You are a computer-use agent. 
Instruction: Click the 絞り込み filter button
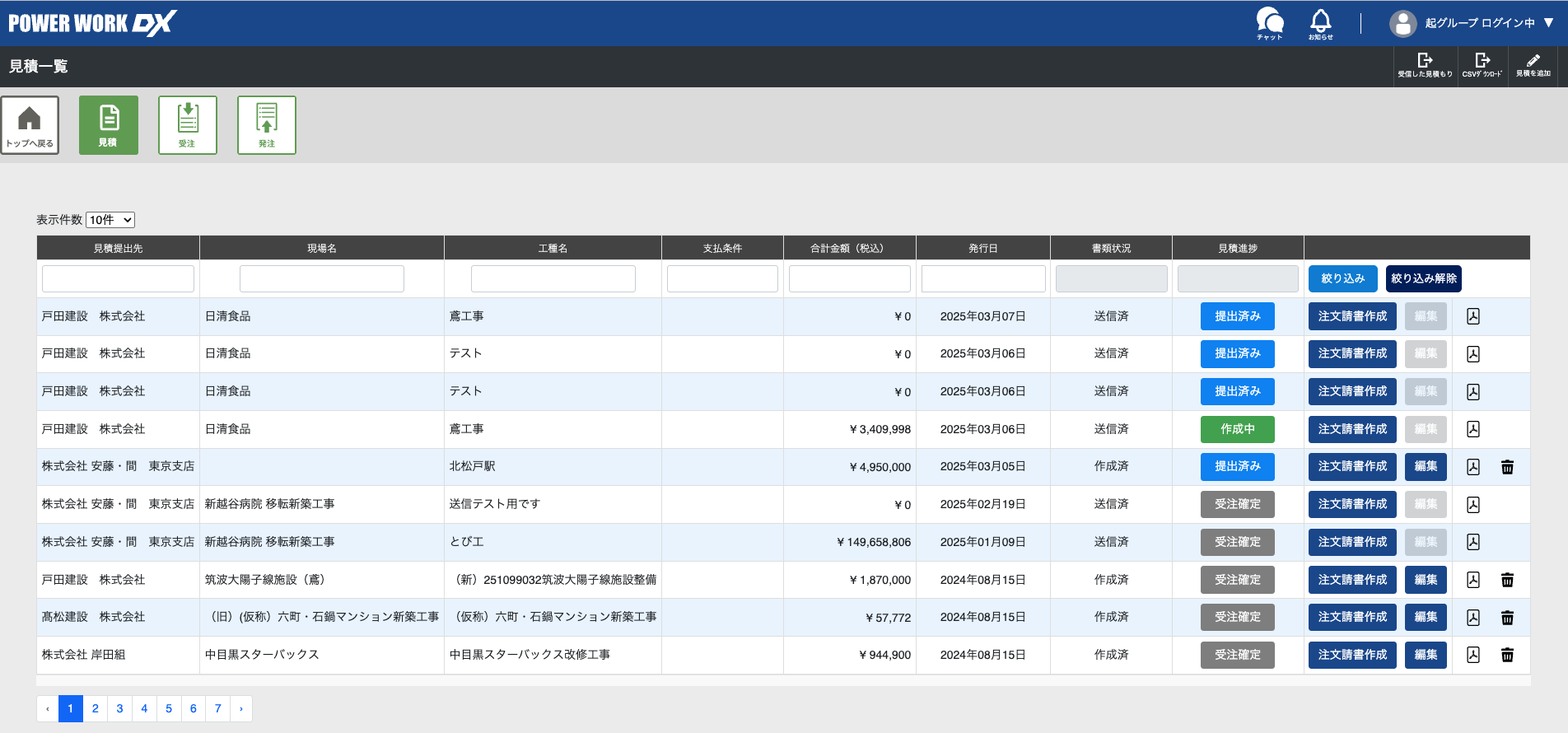click(x=1342, y=279)
